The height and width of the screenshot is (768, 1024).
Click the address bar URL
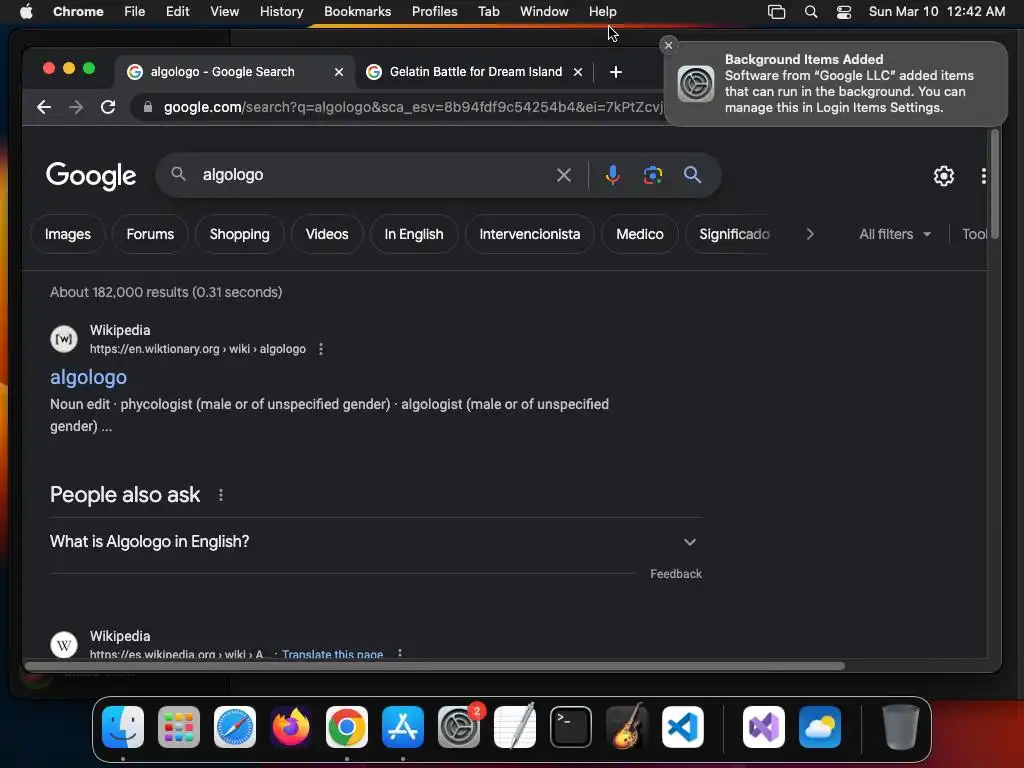point(413,107)
